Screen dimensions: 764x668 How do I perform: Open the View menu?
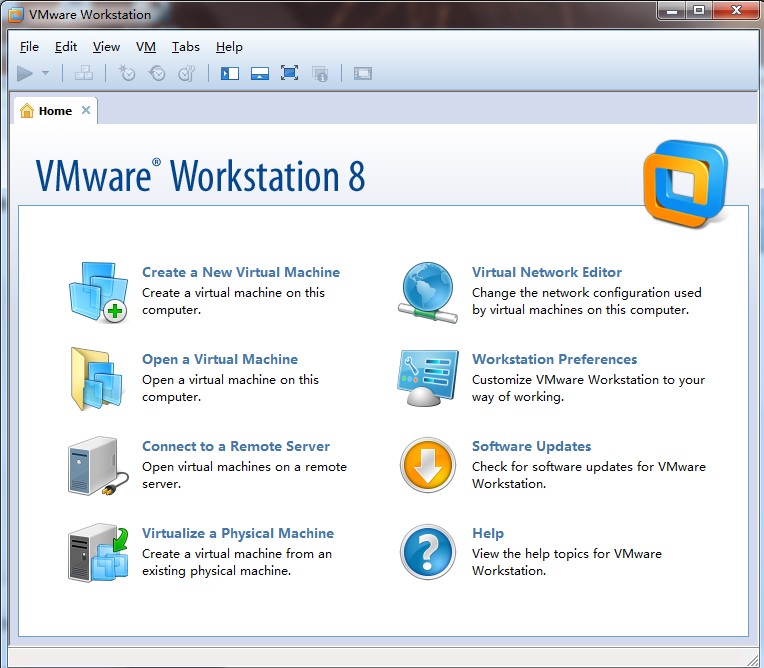click(106, 47)
